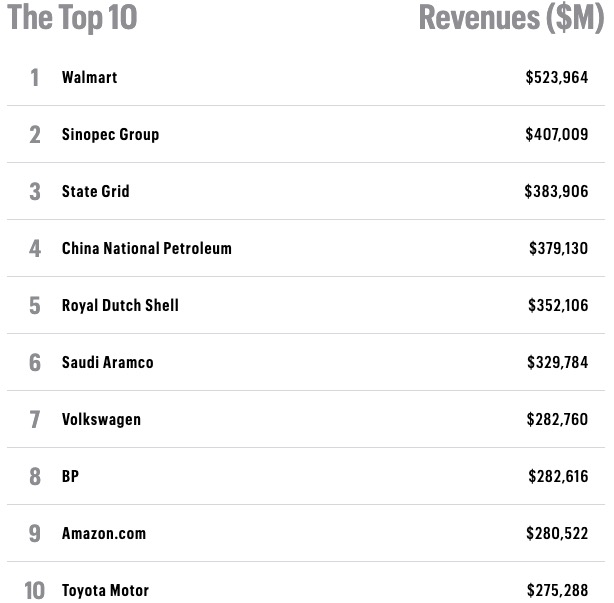Select the Sinopec Group row name
Screen dimensions: 614x603
pyautogui.click(x=110, y=134)
